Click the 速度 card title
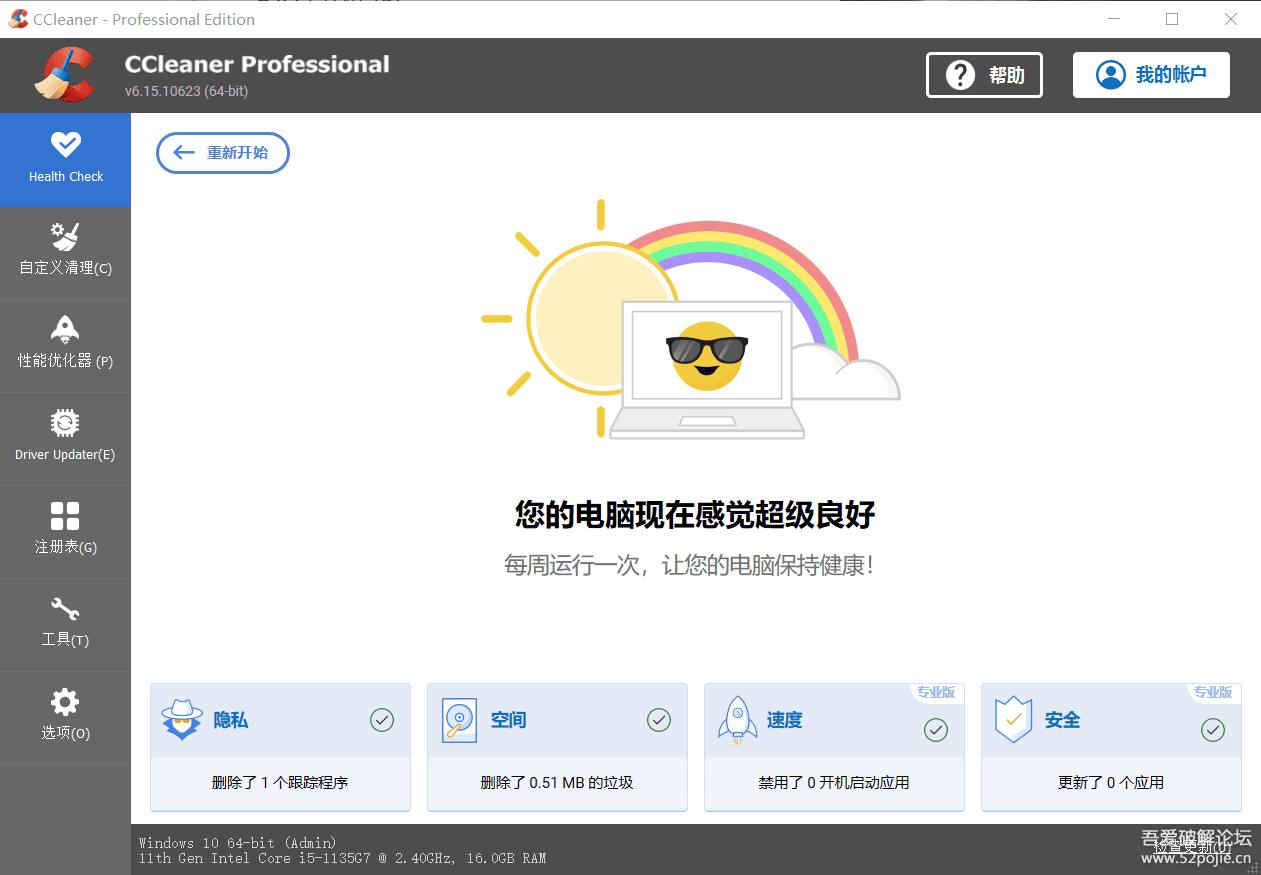1261x875 pixels. 785,720
